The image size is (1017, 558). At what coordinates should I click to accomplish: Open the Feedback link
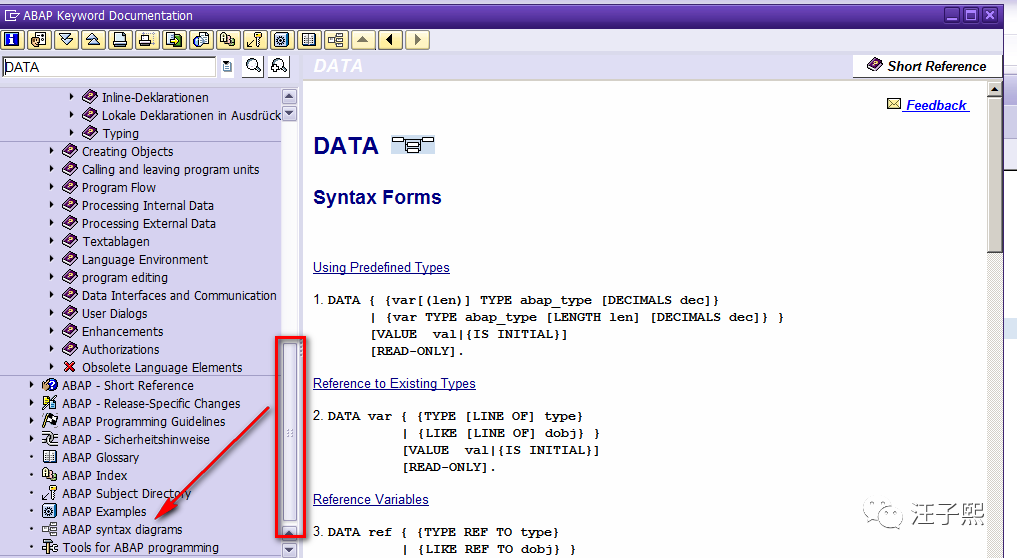(936, 105)
